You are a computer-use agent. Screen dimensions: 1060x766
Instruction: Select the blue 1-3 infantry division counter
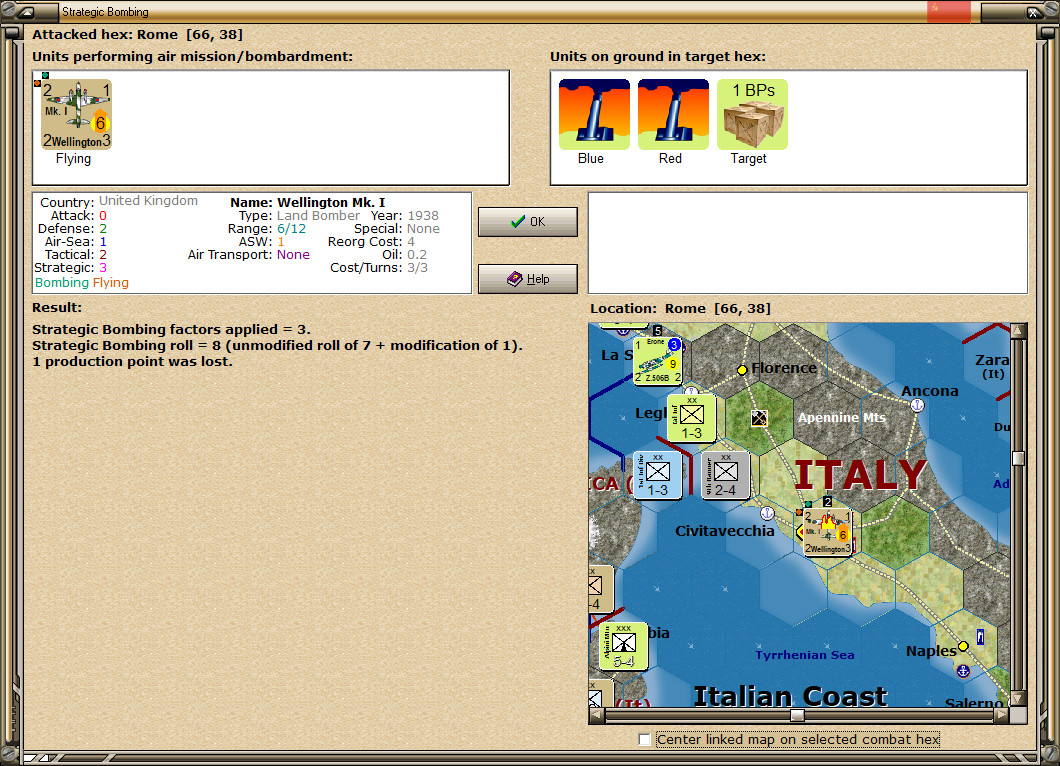point(657,476)
